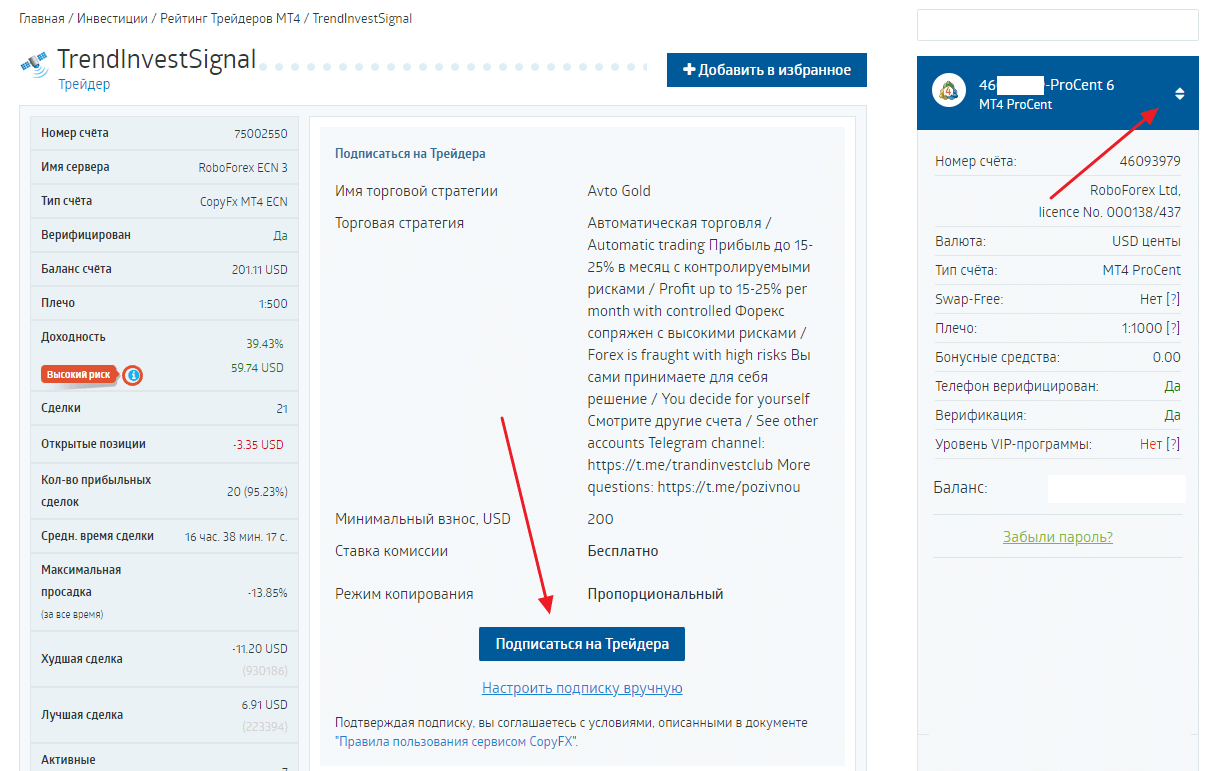This screenshot has height=771, width=1211.
Task: Click the [?] help beside Swap-Free
Action: 1173,299
